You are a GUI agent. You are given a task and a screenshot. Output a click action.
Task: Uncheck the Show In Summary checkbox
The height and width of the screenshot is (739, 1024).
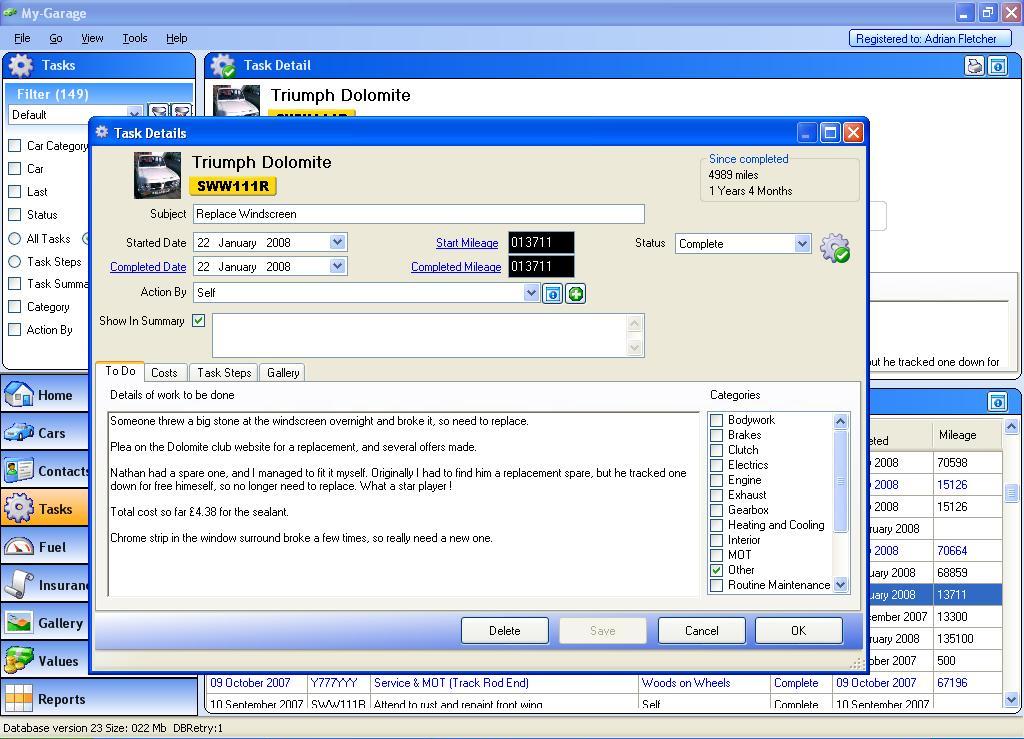(199, 321)
